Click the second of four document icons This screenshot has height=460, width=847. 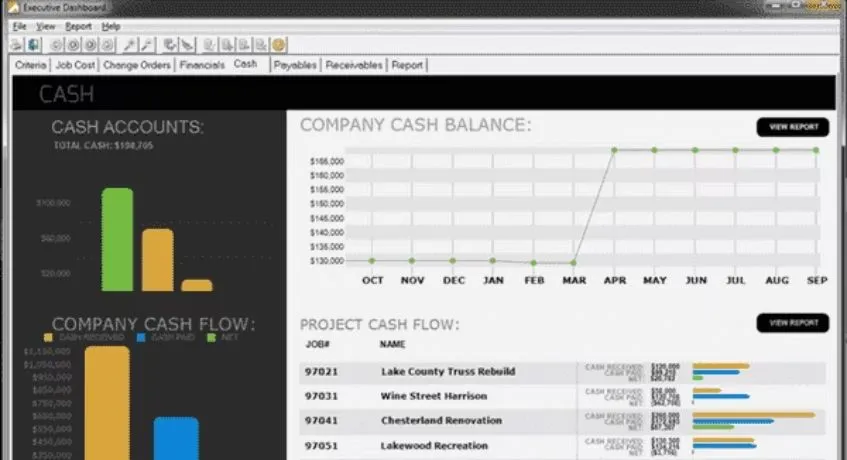[227, 45]
